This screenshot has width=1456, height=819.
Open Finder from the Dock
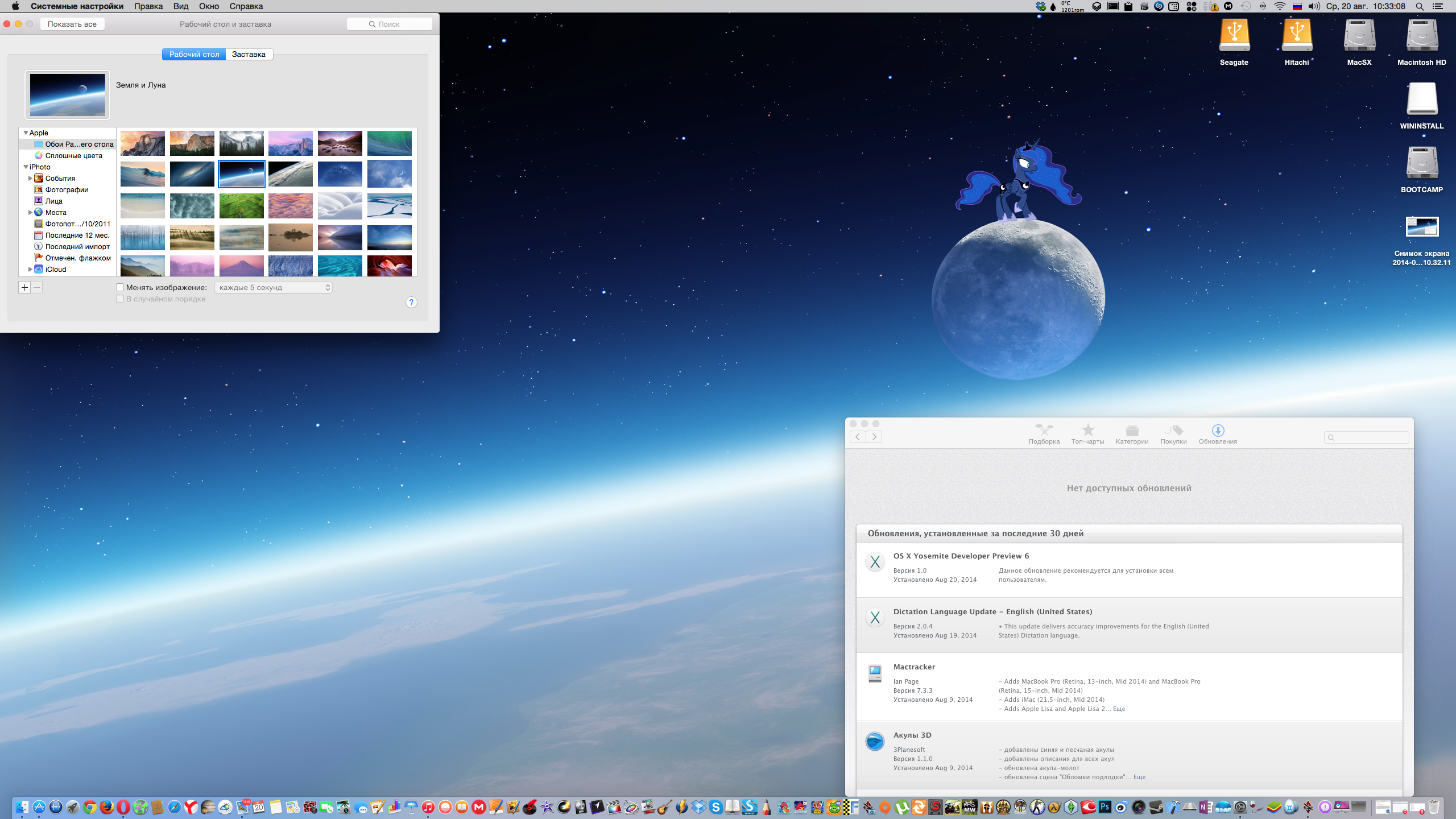[22, 807]
